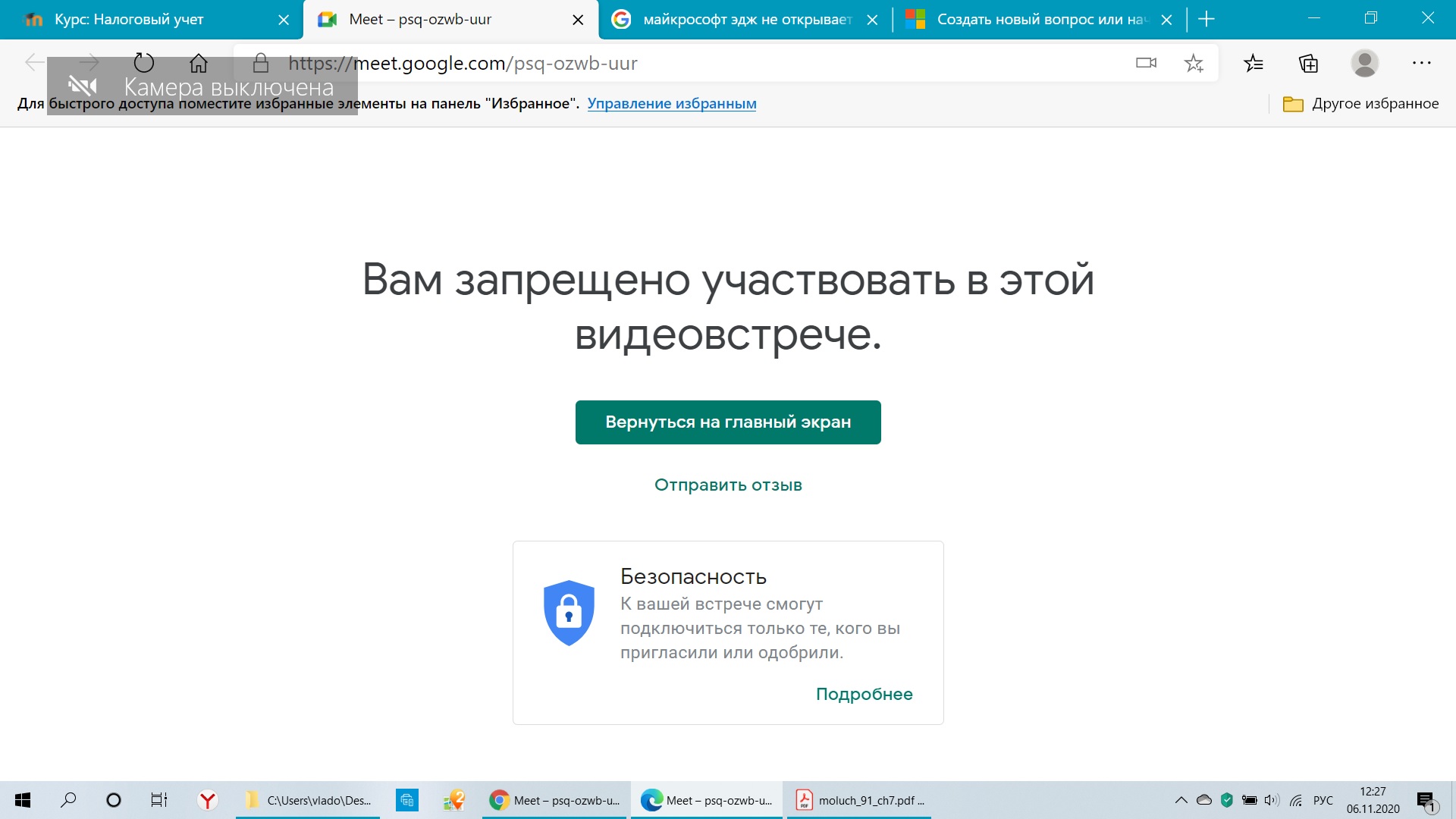Open a new browser tab
The image size is (1456, 819).
point(1207,20)
